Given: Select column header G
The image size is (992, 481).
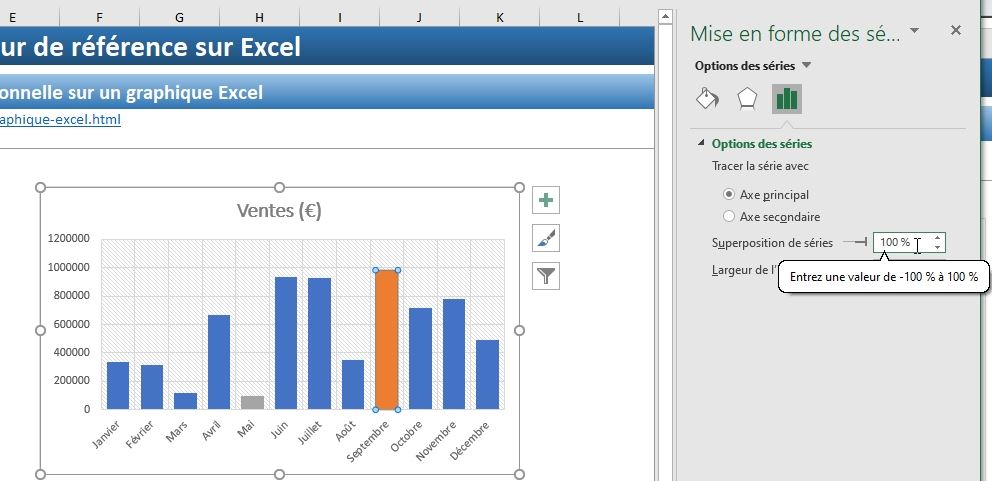Looking at the screenshot, I should point(179,17).
